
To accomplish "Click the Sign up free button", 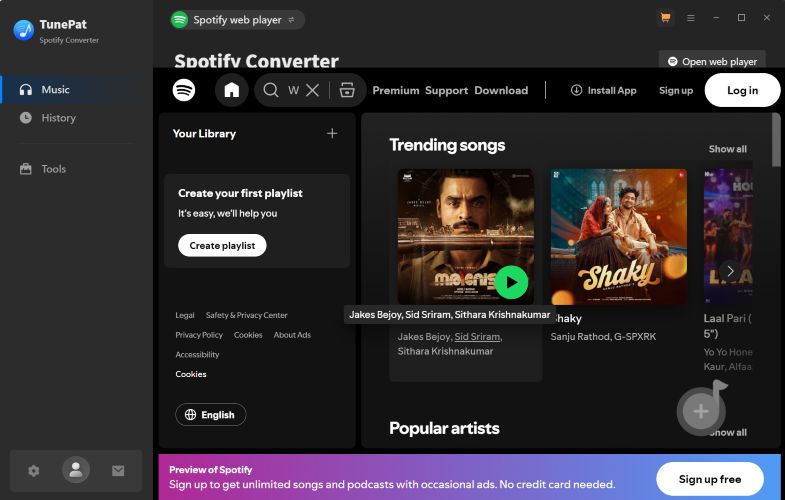I will point(709,479).
